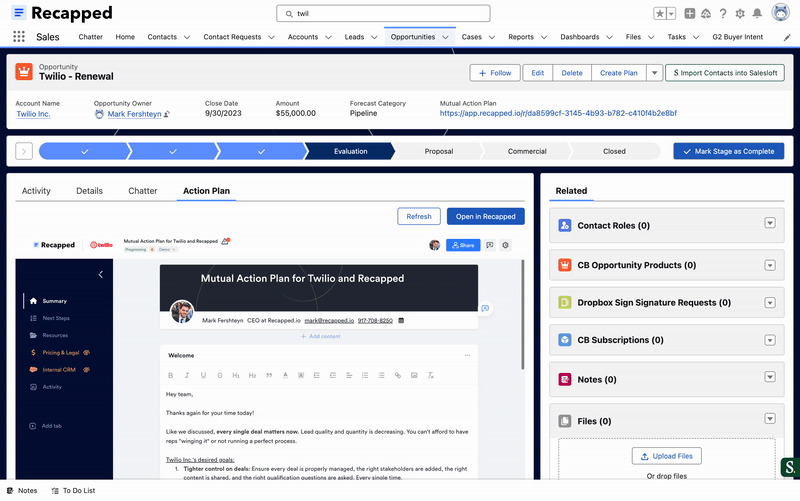
Task: Open Salesforce Help question mark
Action: tap(722, 14)
